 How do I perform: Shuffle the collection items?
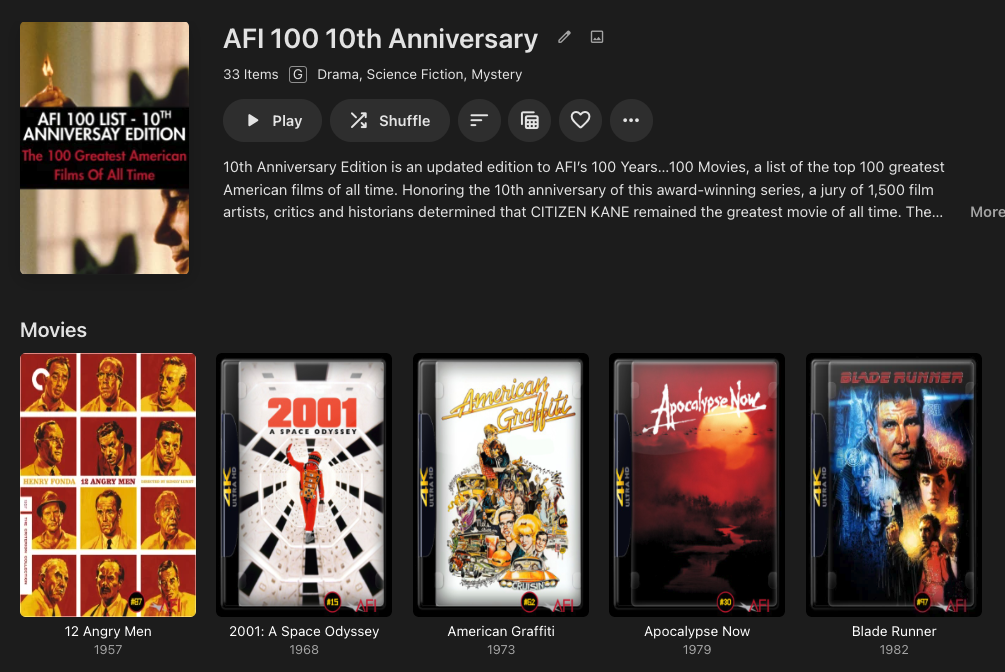pos(390,121)
